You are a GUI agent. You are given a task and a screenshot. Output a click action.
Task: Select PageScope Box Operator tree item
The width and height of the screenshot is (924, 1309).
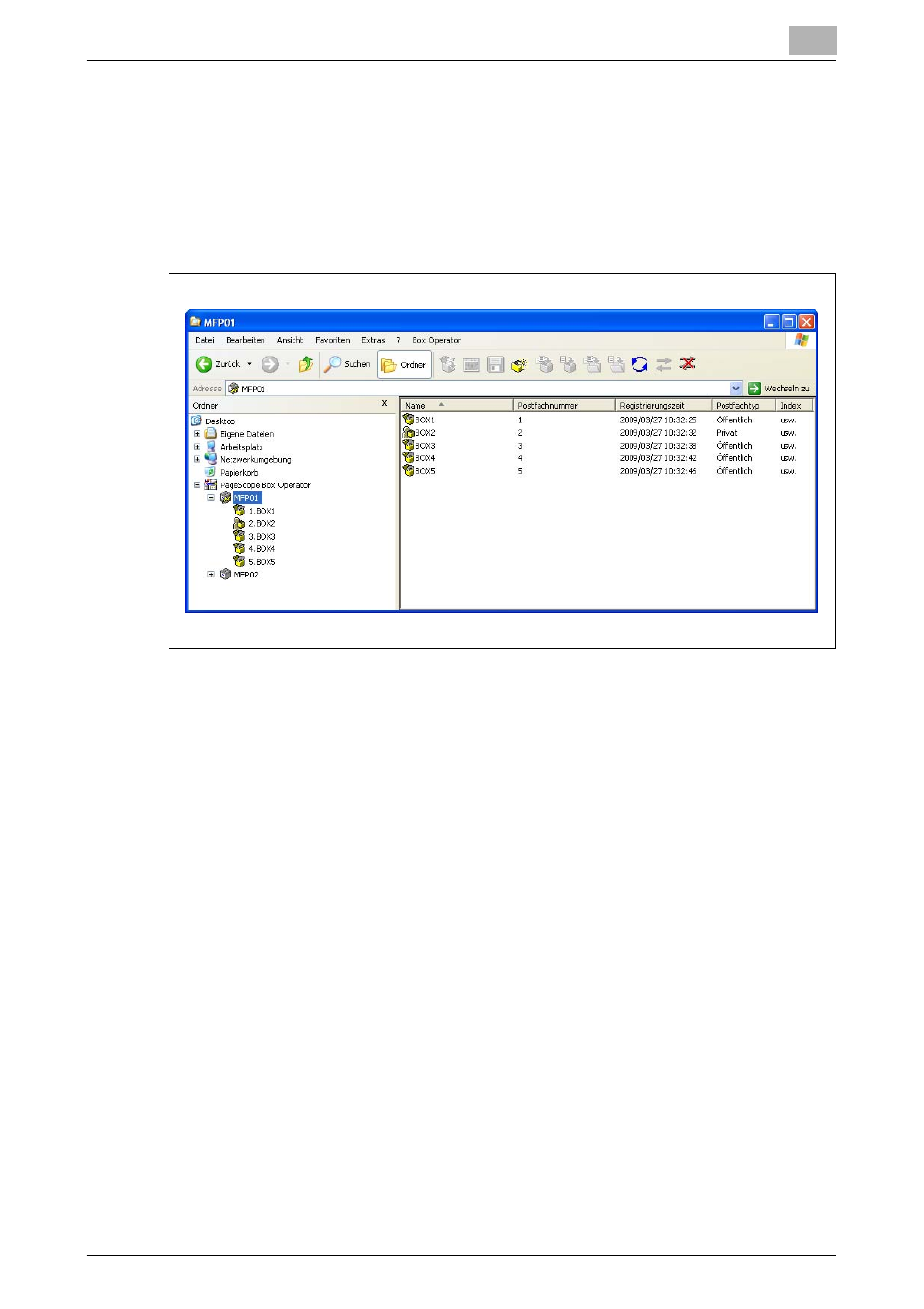[x=265, y=485]
